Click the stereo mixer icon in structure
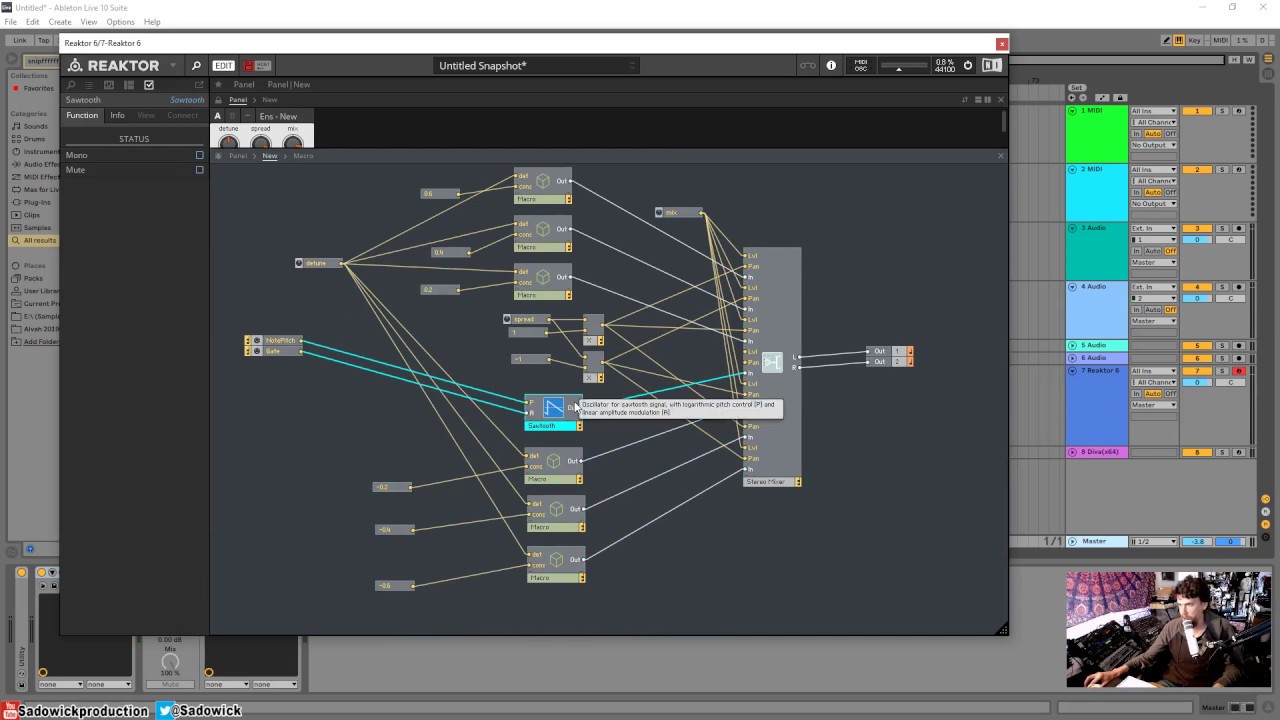1280x720 pixels. click(x=772, y=362)
